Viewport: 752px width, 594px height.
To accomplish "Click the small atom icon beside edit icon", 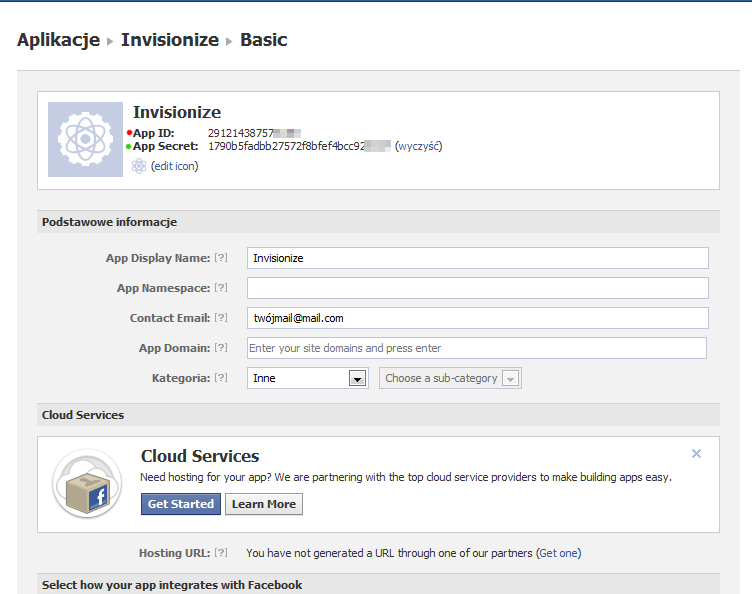I will [139, 166].
